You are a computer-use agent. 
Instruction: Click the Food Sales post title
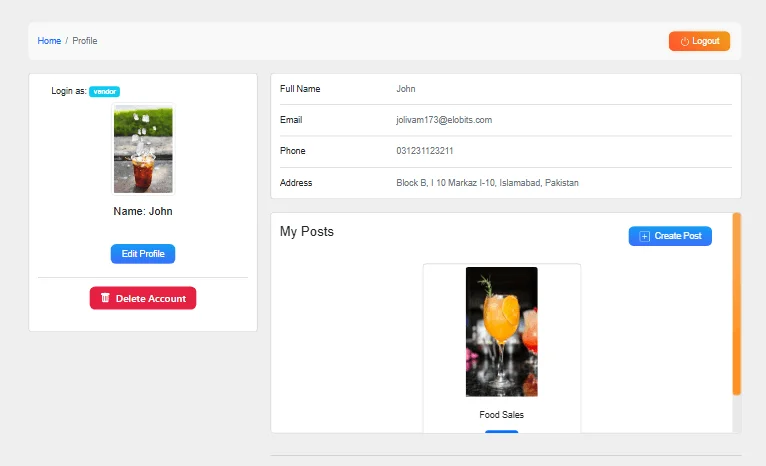pyautogui.click(x=501, y=415)
